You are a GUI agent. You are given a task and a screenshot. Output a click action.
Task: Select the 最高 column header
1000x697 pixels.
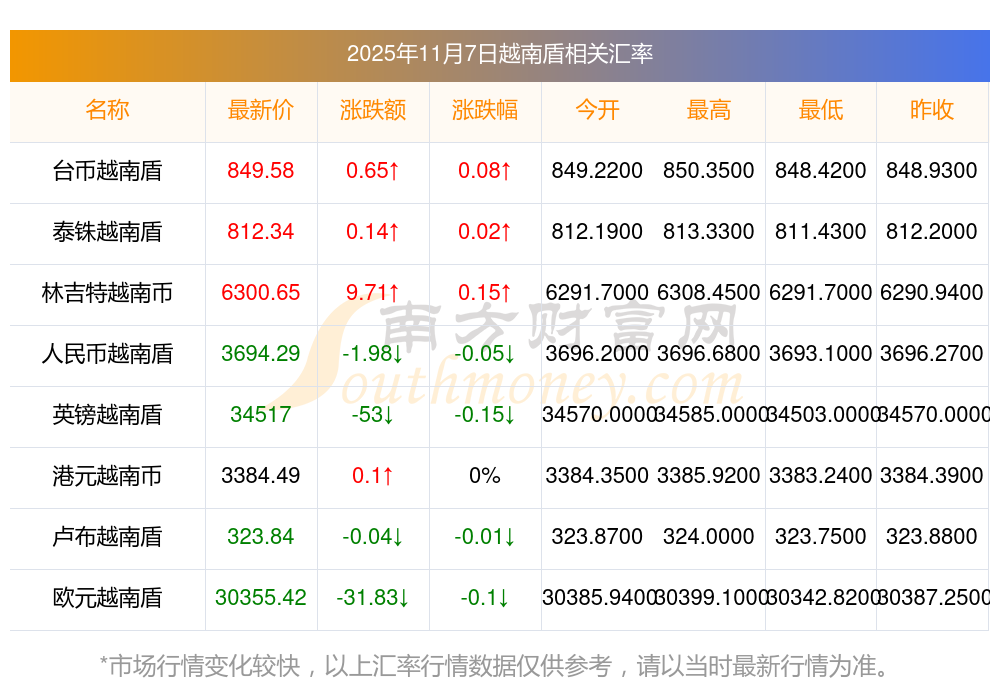[709, 110]
